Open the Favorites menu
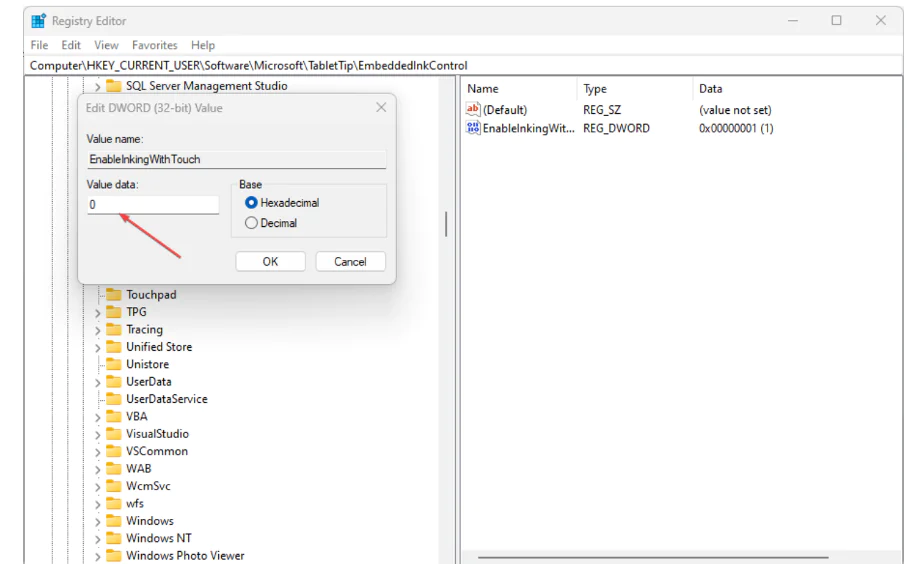The height and width of the screenshot is (564, 908). pos(155,45)
